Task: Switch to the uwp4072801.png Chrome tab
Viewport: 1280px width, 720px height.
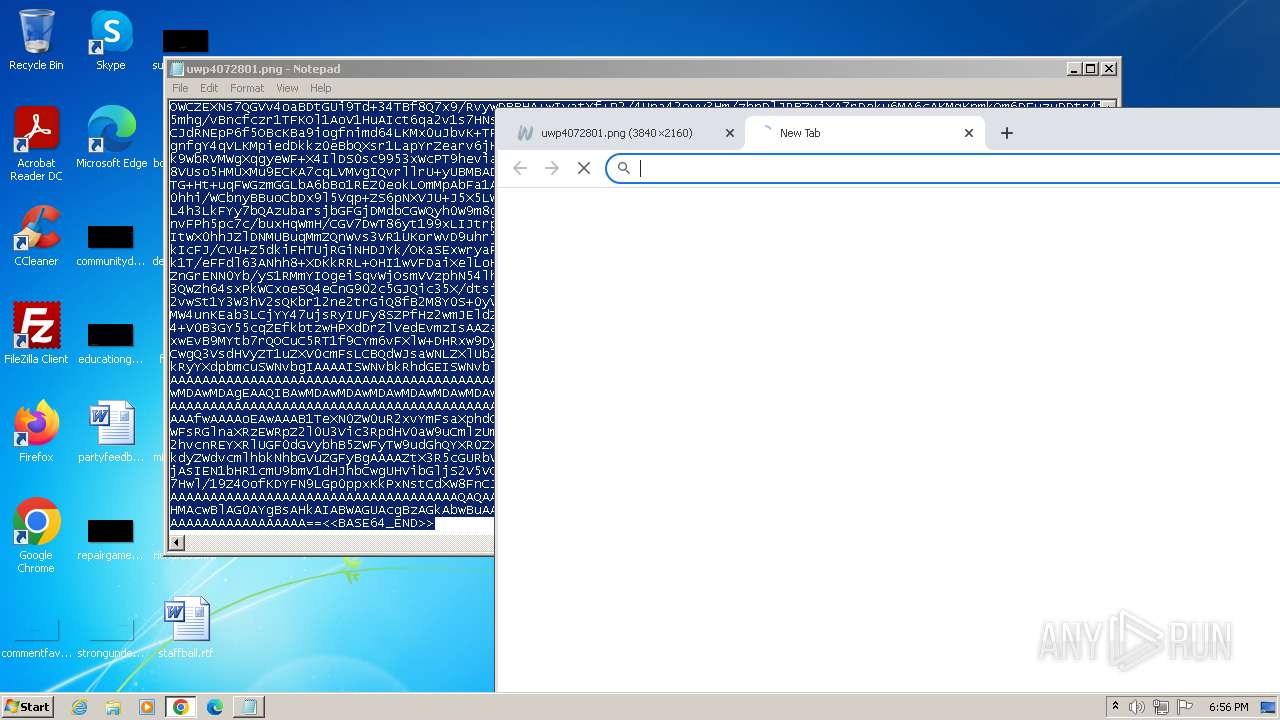Action: coord(616,133)
